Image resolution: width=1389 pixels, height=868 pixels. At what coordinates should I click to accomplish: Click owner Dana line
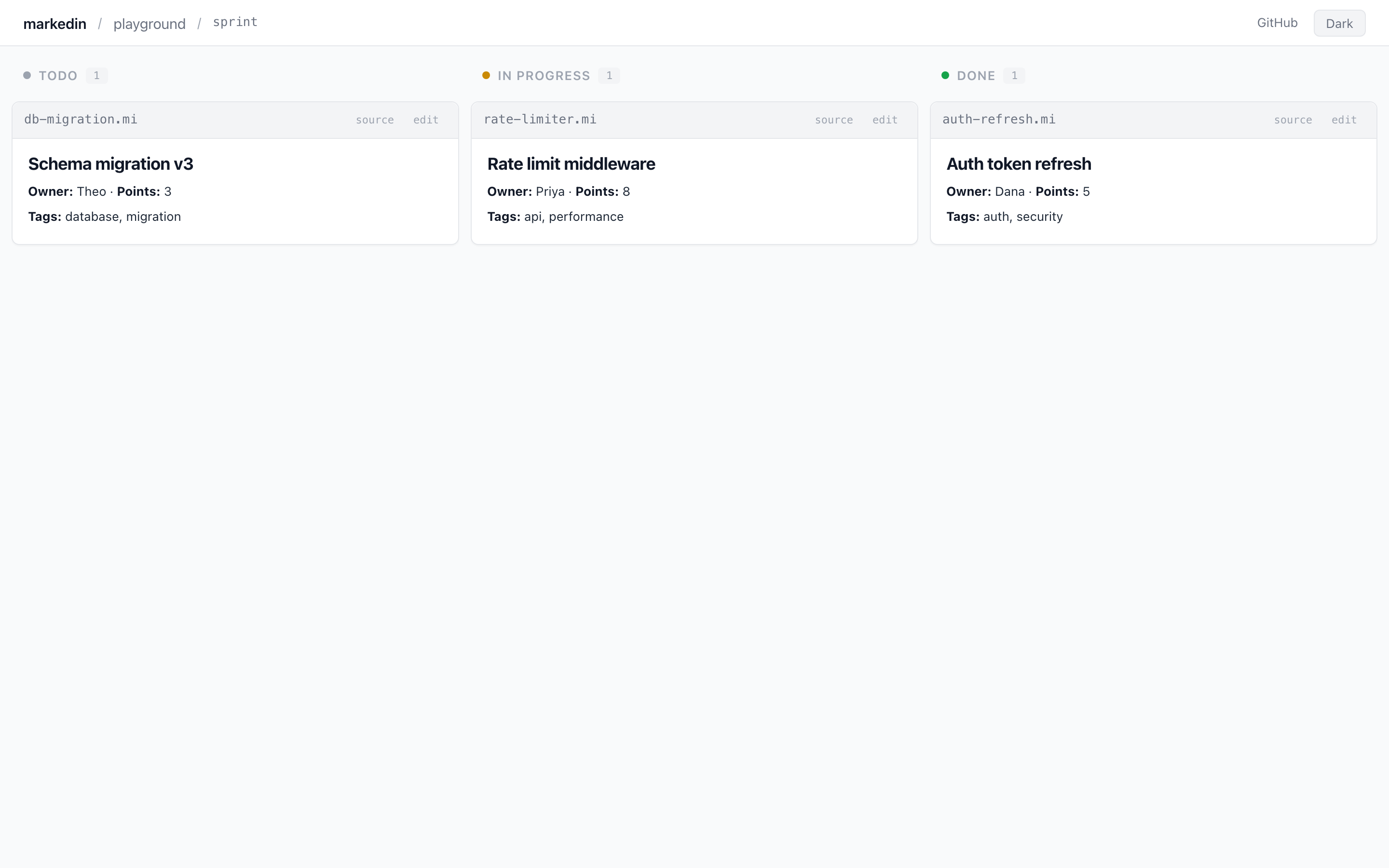click(x=1018, y=192)
